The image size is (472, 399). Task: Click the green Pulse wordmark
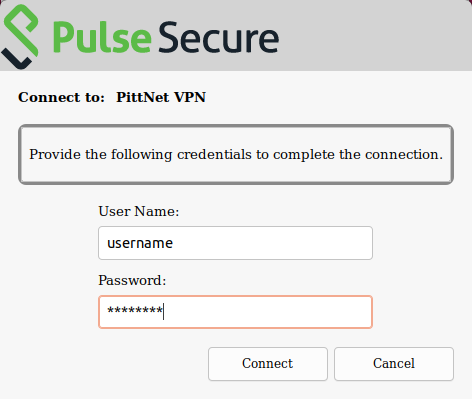click(x=102, y=37)
